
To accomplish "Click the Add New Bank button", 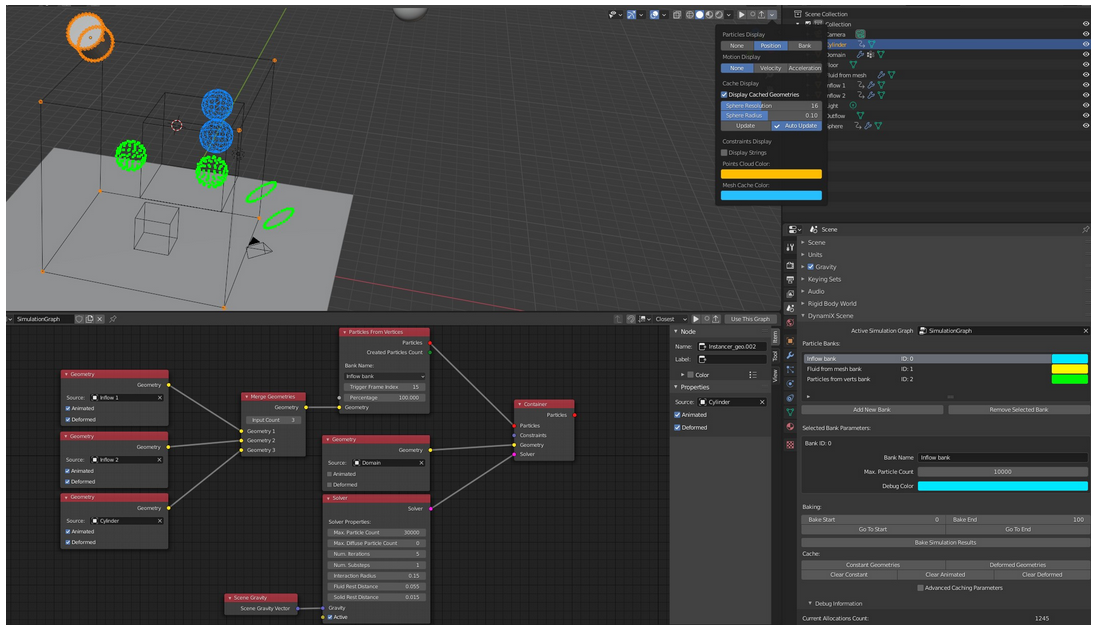I will [x=872, y=410].
